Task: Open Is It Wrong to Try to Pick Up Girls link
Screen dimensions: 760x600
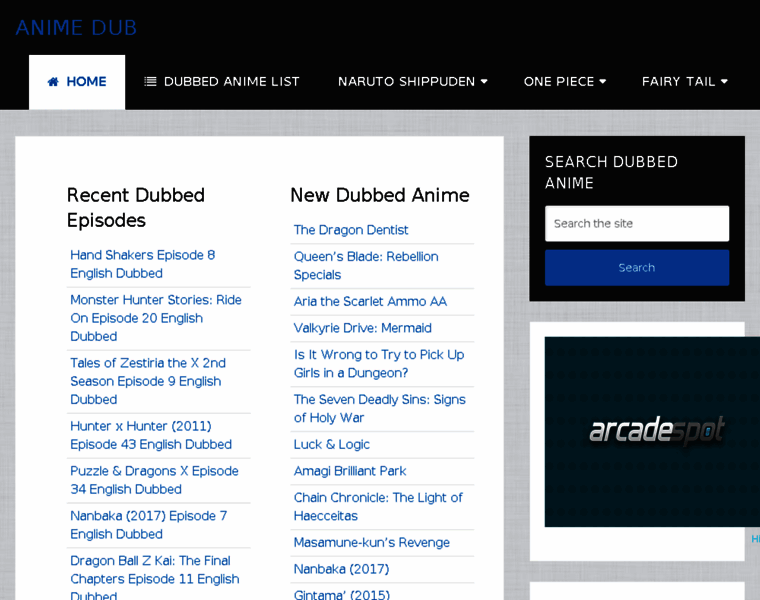Action: tap(379, 363)
